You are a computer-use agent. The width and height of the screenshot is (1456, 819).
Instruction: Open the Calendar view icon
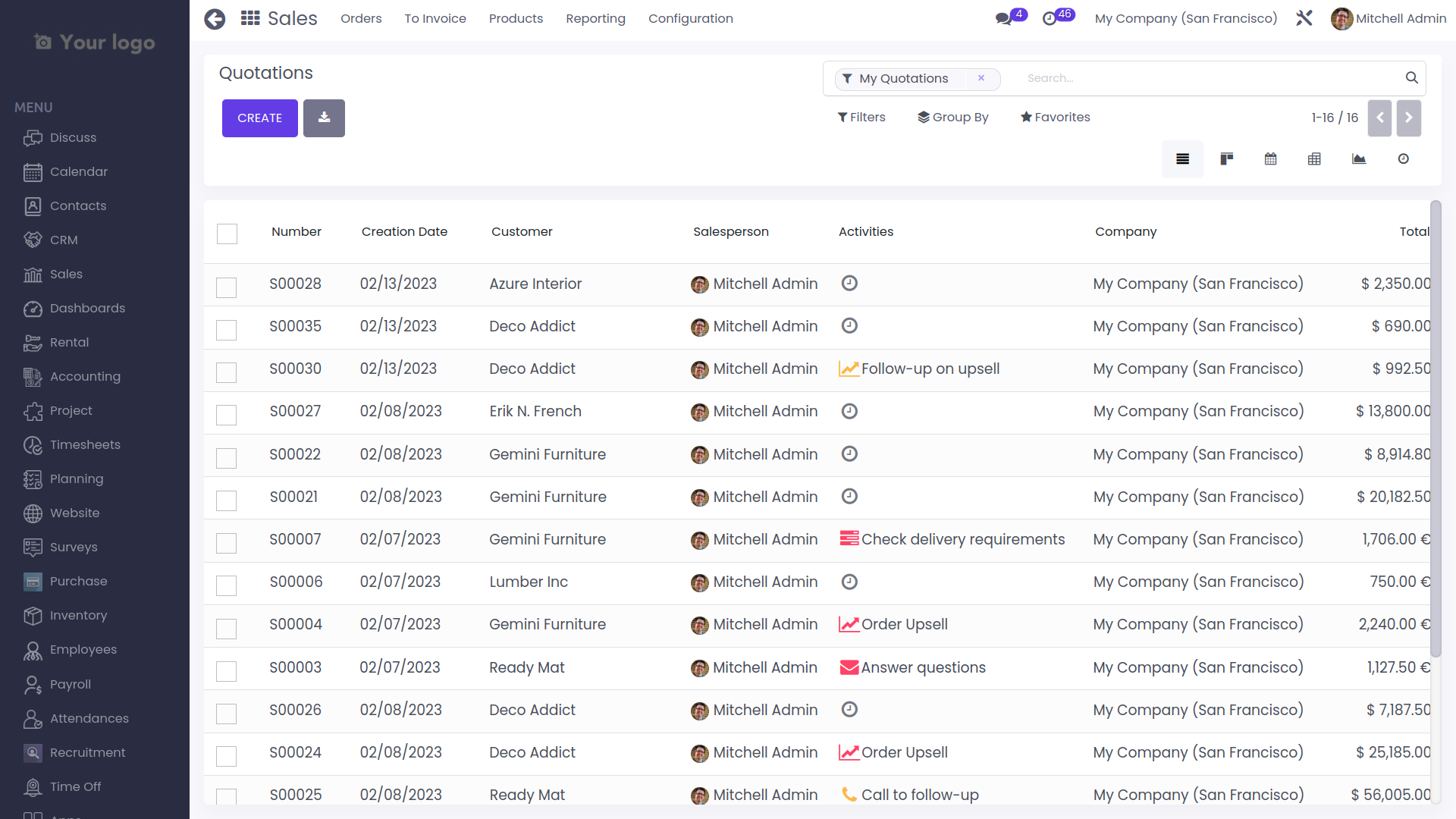pos(1270,158)
